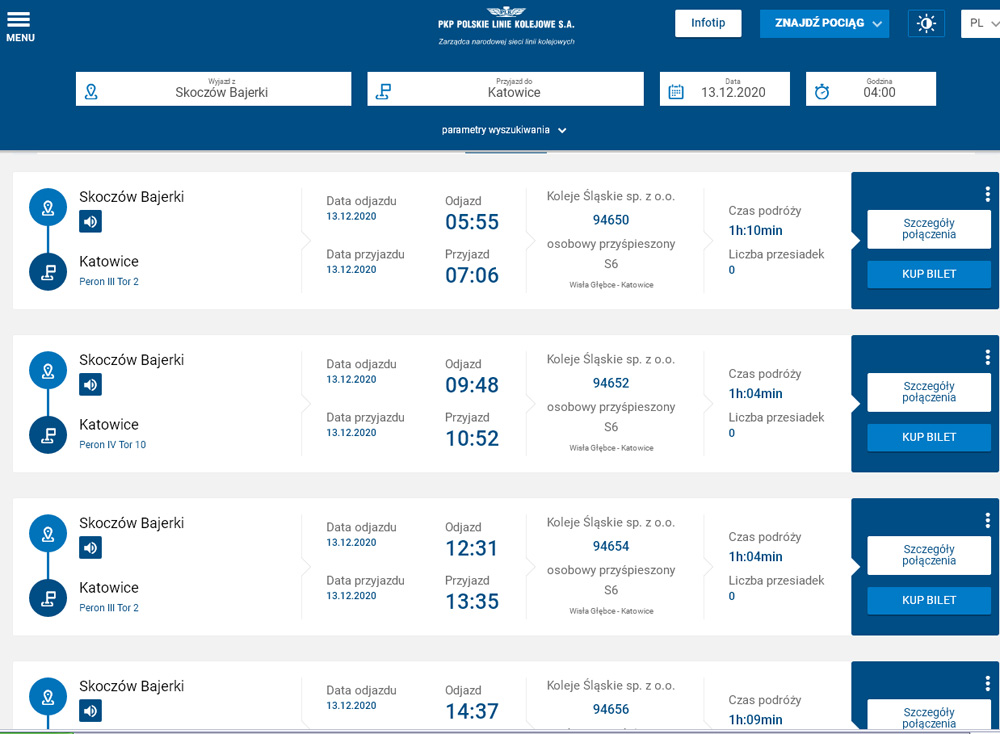Open Szczegóły połączenia for the 09:48 train

pos(929,392)
